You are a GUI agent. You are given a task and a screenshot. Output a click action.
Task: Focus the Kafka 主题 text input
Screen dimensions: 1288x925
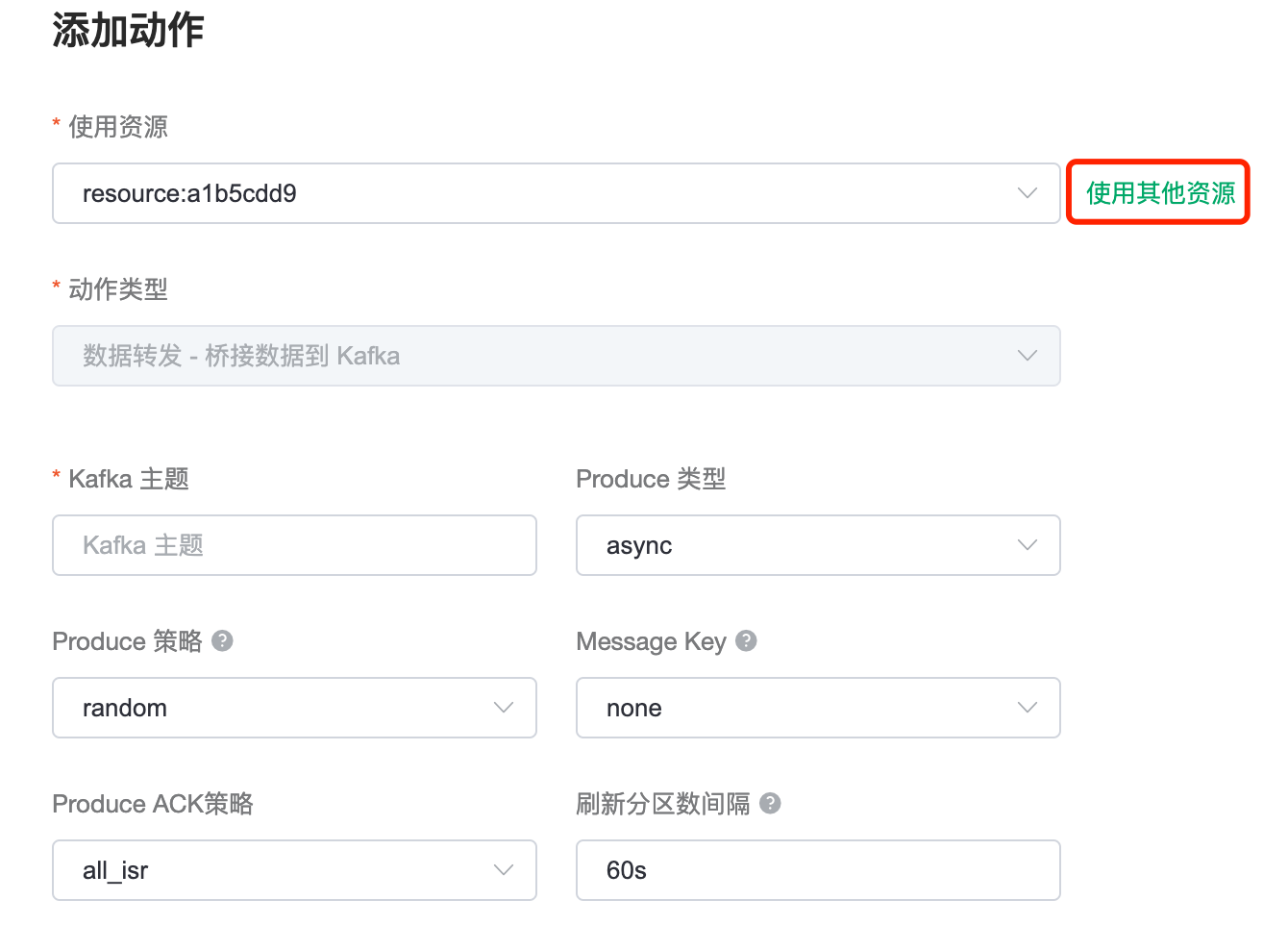[x=294, y=545]
